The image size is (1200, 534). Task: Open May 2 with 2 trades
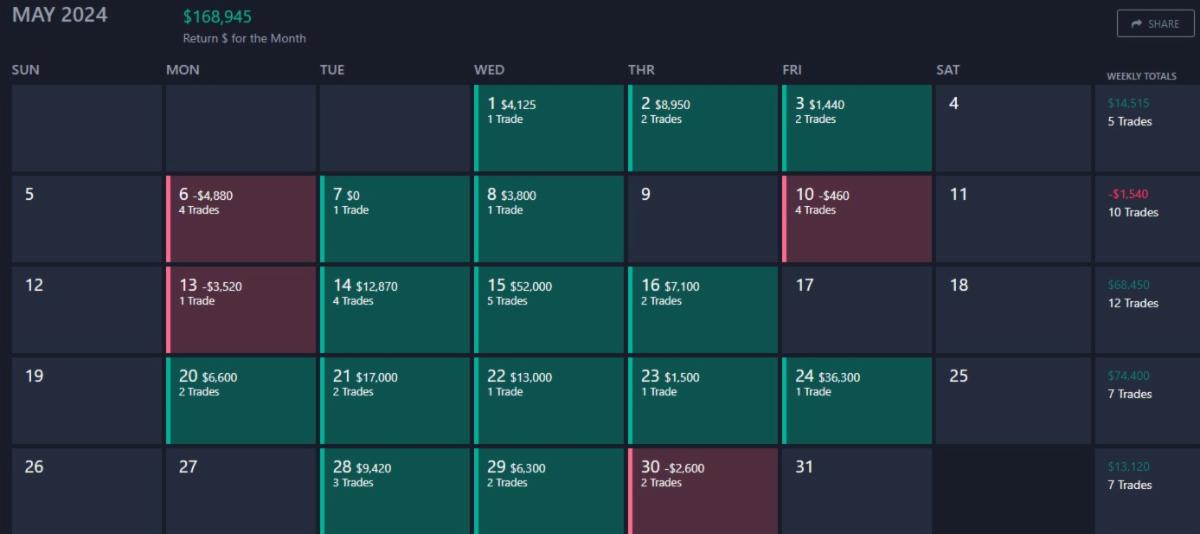(x=703, y=127)
